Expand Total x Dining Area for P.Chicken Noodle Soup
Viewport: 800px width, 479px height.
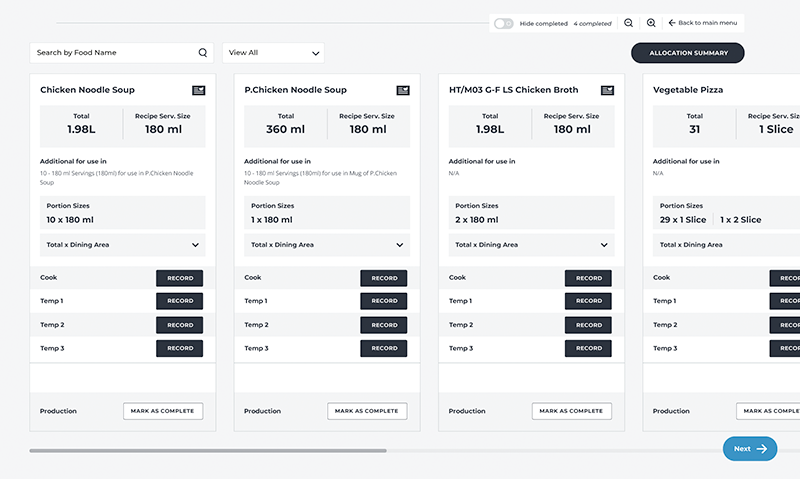click(400, 245)
